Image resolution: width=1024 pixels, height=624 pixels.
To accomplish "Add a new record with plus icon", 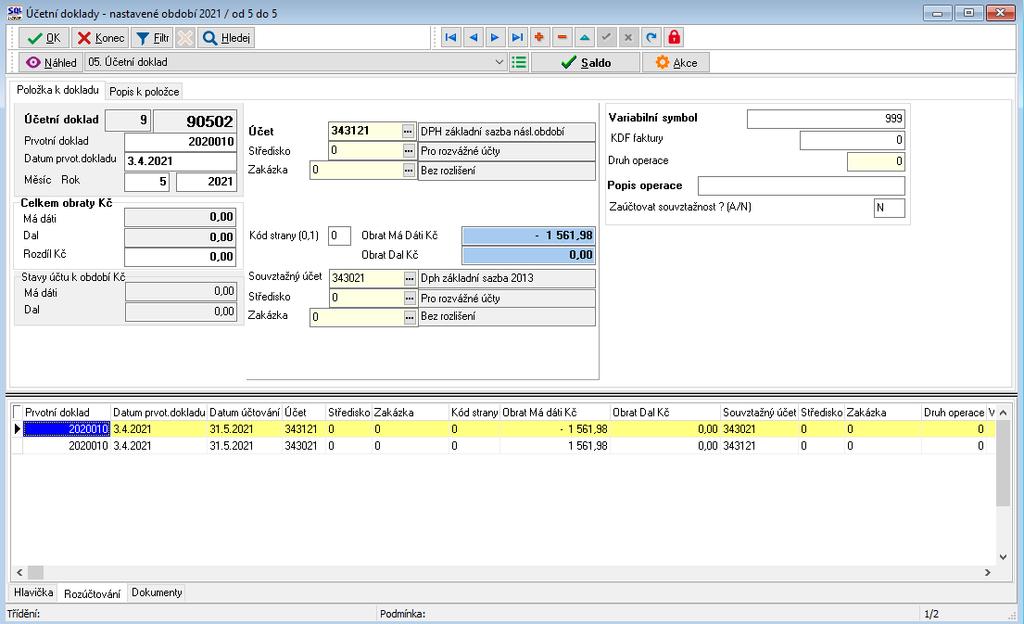I will [x=539, y=37].
